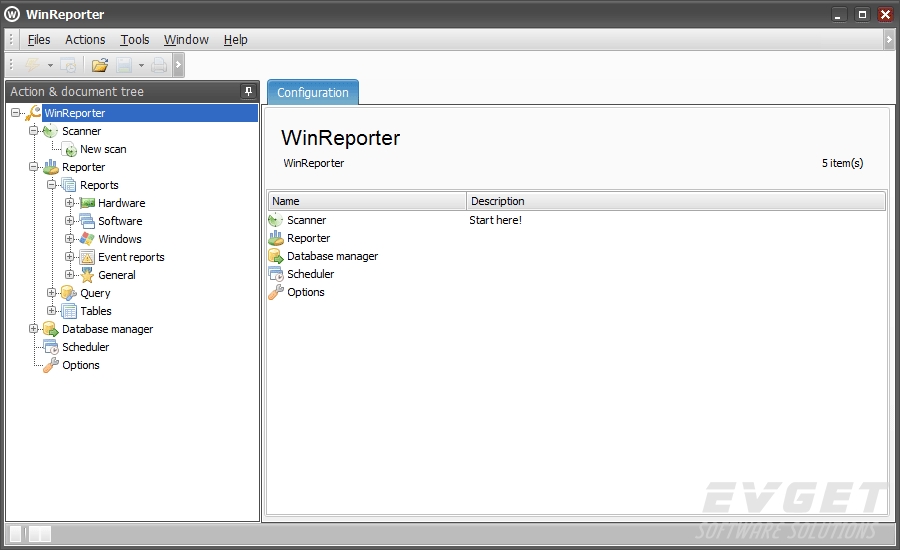
Task: Select the Options tree label
Action: tap(81, 365)
